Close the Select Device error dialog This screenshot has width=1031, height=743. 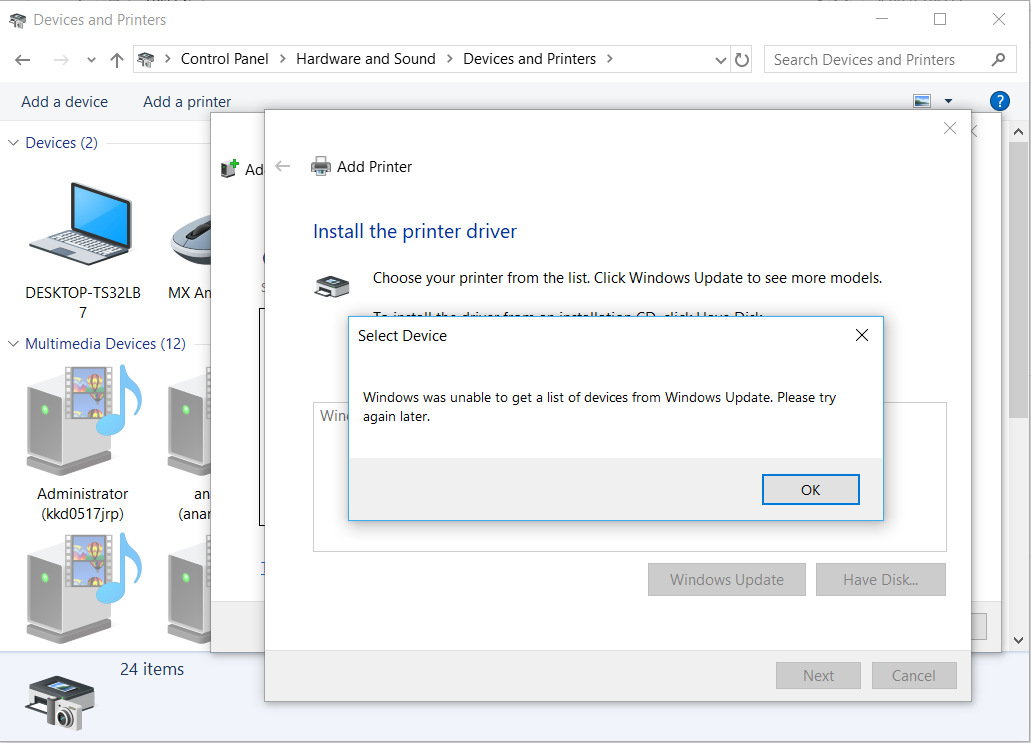point(861,335)
